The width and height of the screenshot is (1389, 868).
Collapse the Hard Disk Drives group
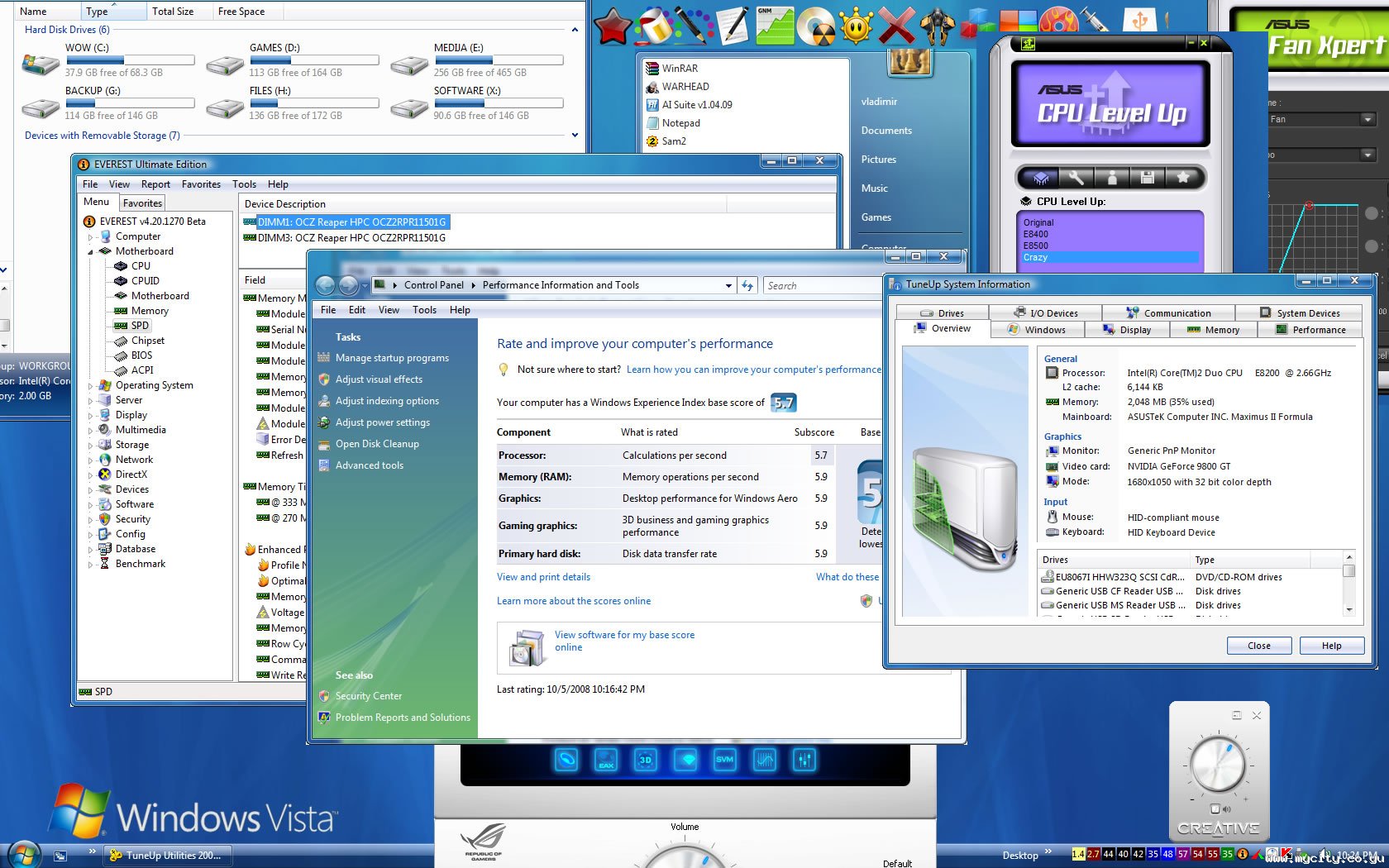(575, 30)
